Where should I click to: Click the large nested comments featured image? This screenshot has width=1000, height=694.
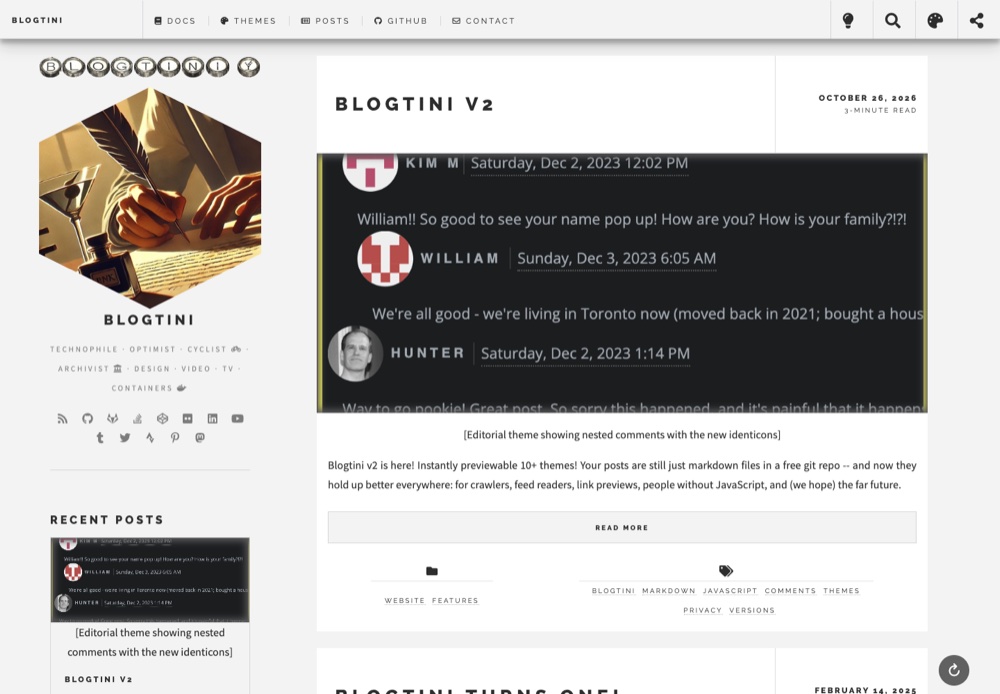[x=622, y=283]
